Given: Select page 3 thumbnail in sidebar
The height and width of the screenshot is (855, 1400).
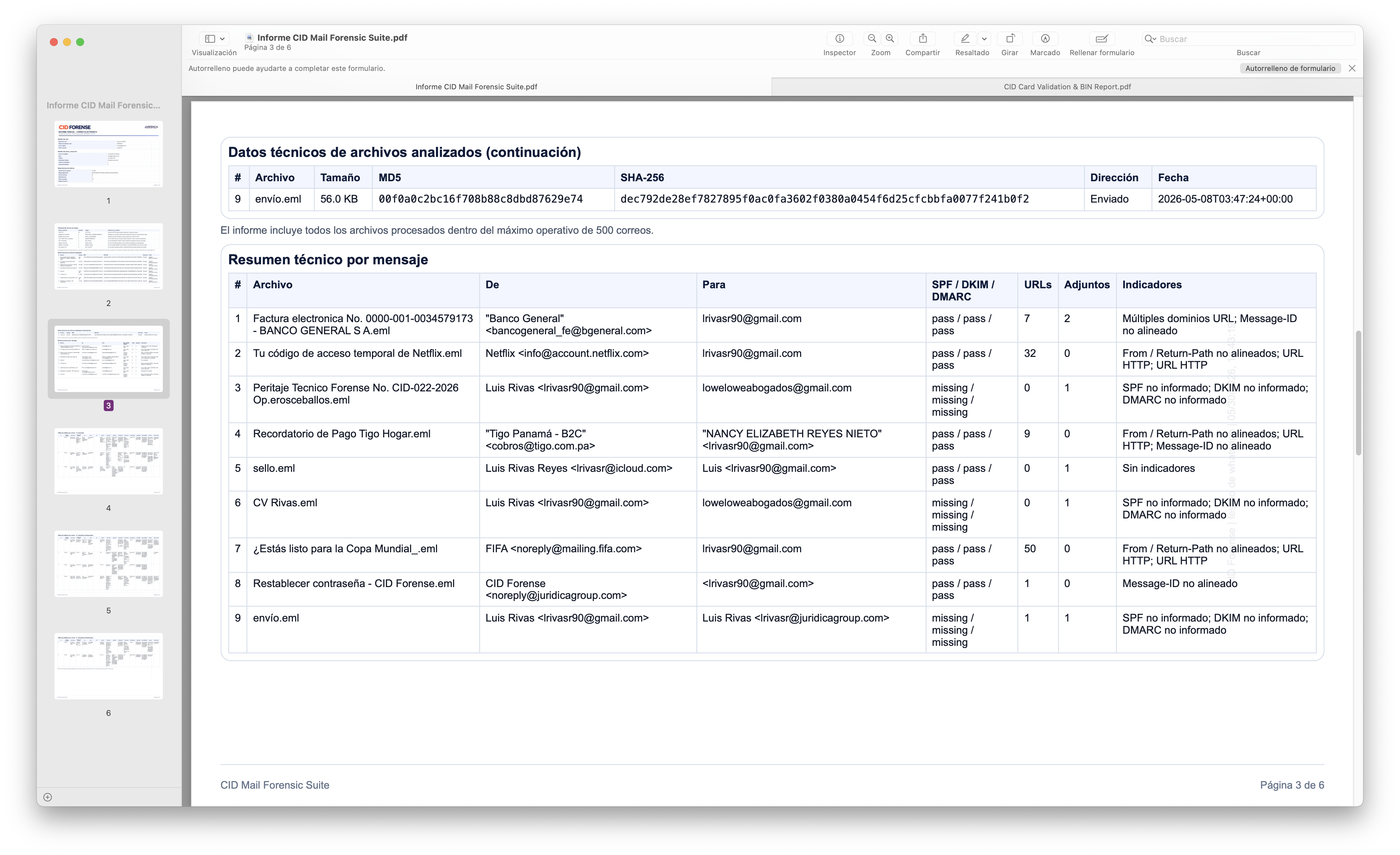Looking at the screenshot, I should pos(109,359).
